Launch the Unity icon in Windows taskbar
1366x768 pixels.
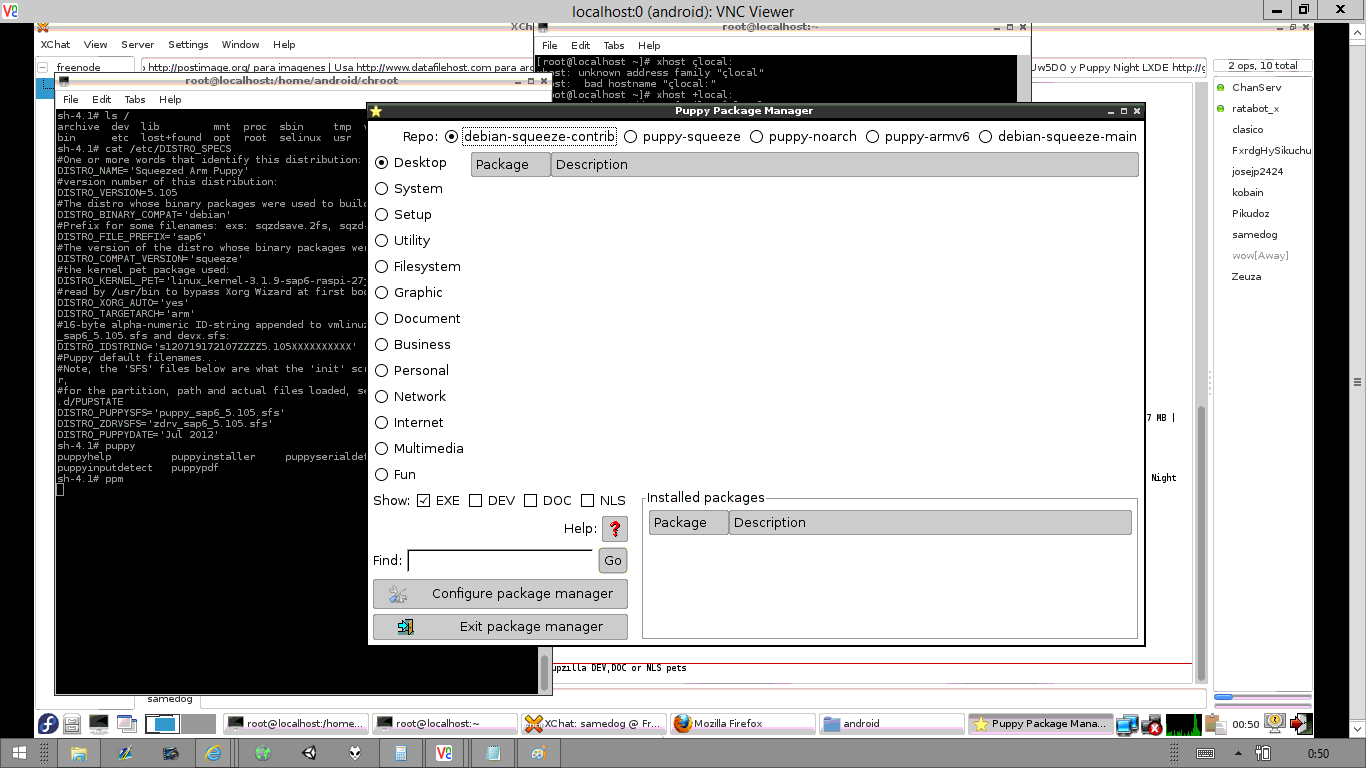pyautogui.click(x=310, y=753)
